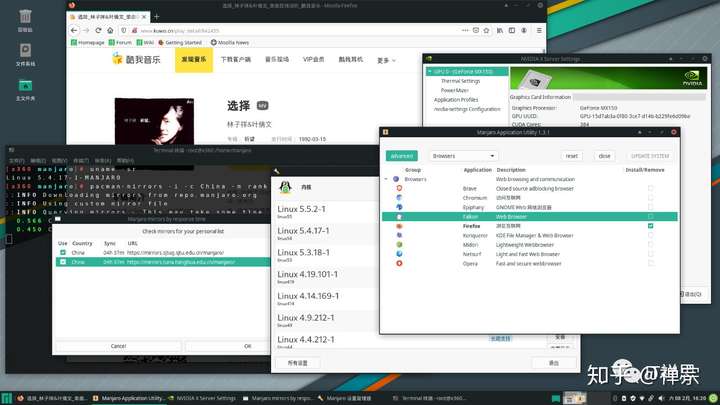
Task: Click Konqueror icon in application list
Action: click(x=399, y=235)
